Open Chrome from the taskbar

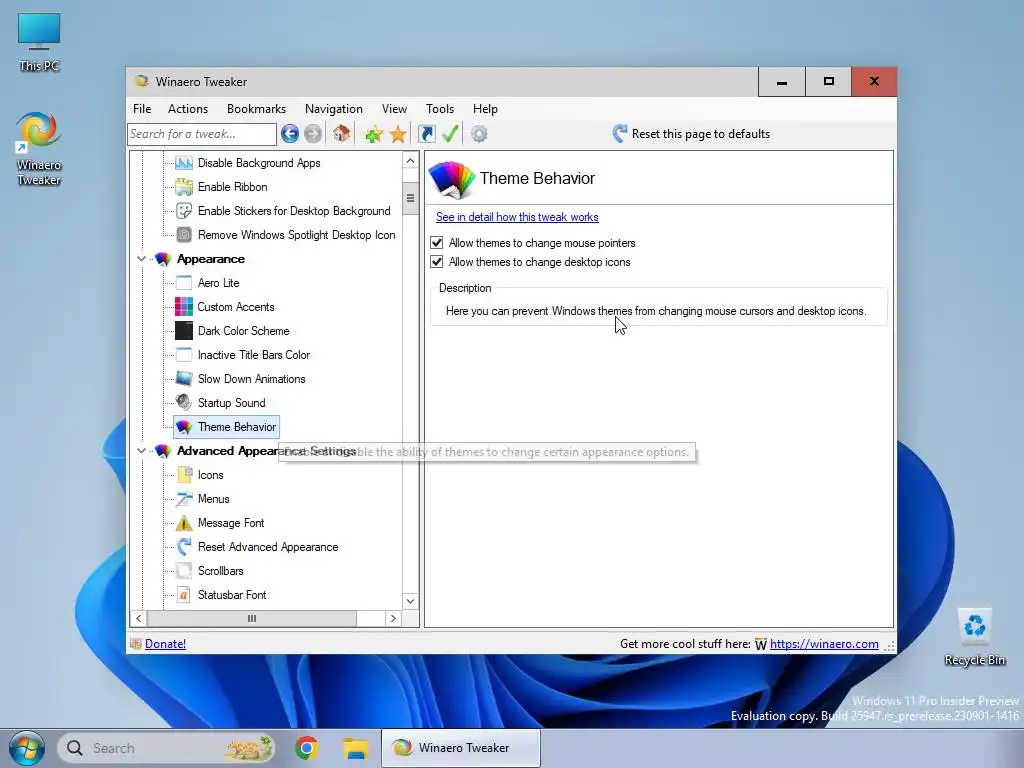(x=306, y=748)
